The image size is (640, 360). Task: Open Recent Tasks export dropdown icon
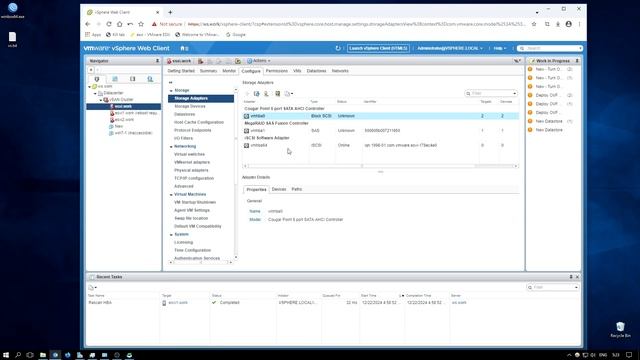(x=93, y=288)
